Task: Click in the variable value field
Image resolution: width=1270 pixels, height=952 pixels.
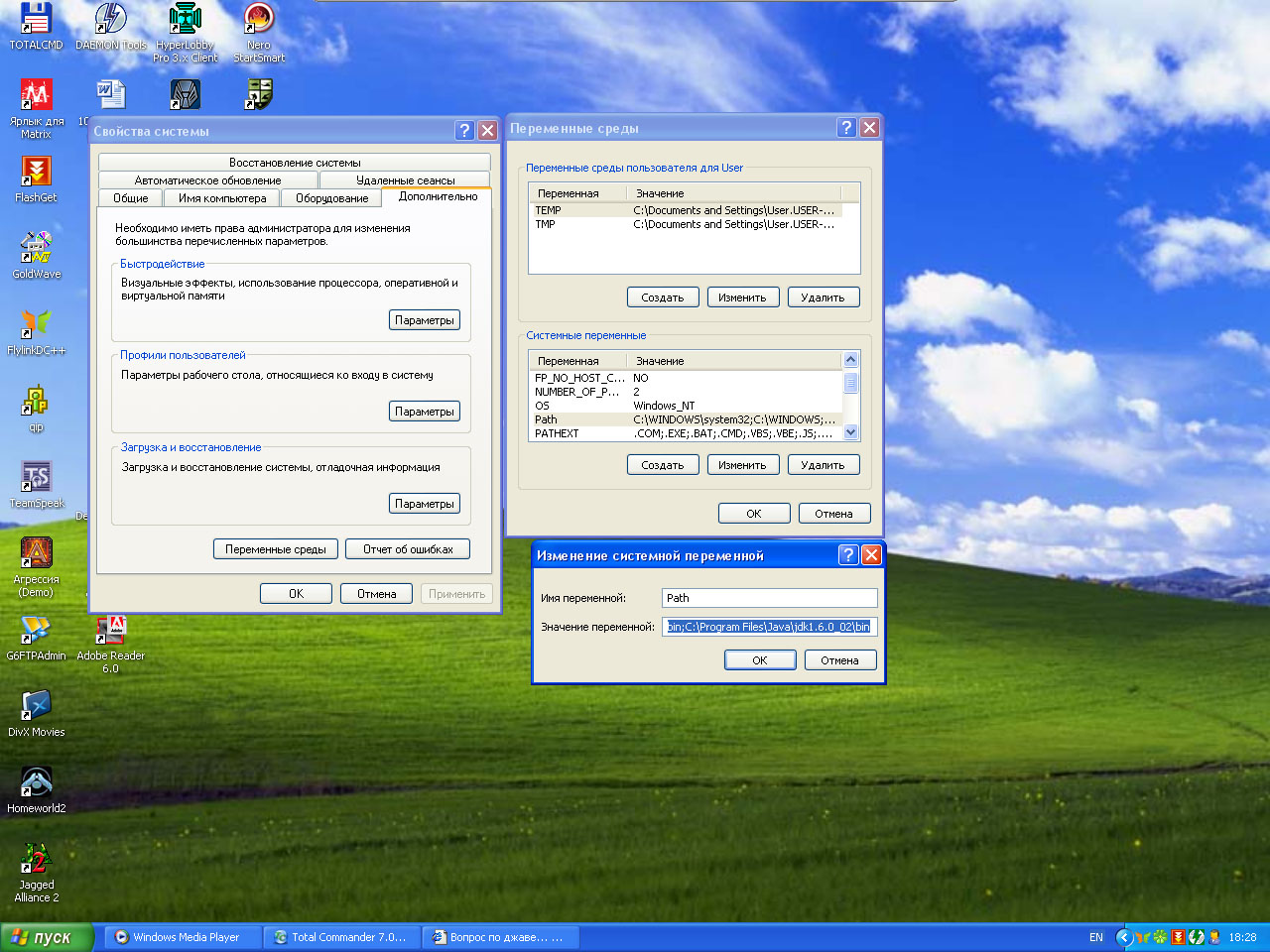Action: pyautogui.click(x=769, y=627)
